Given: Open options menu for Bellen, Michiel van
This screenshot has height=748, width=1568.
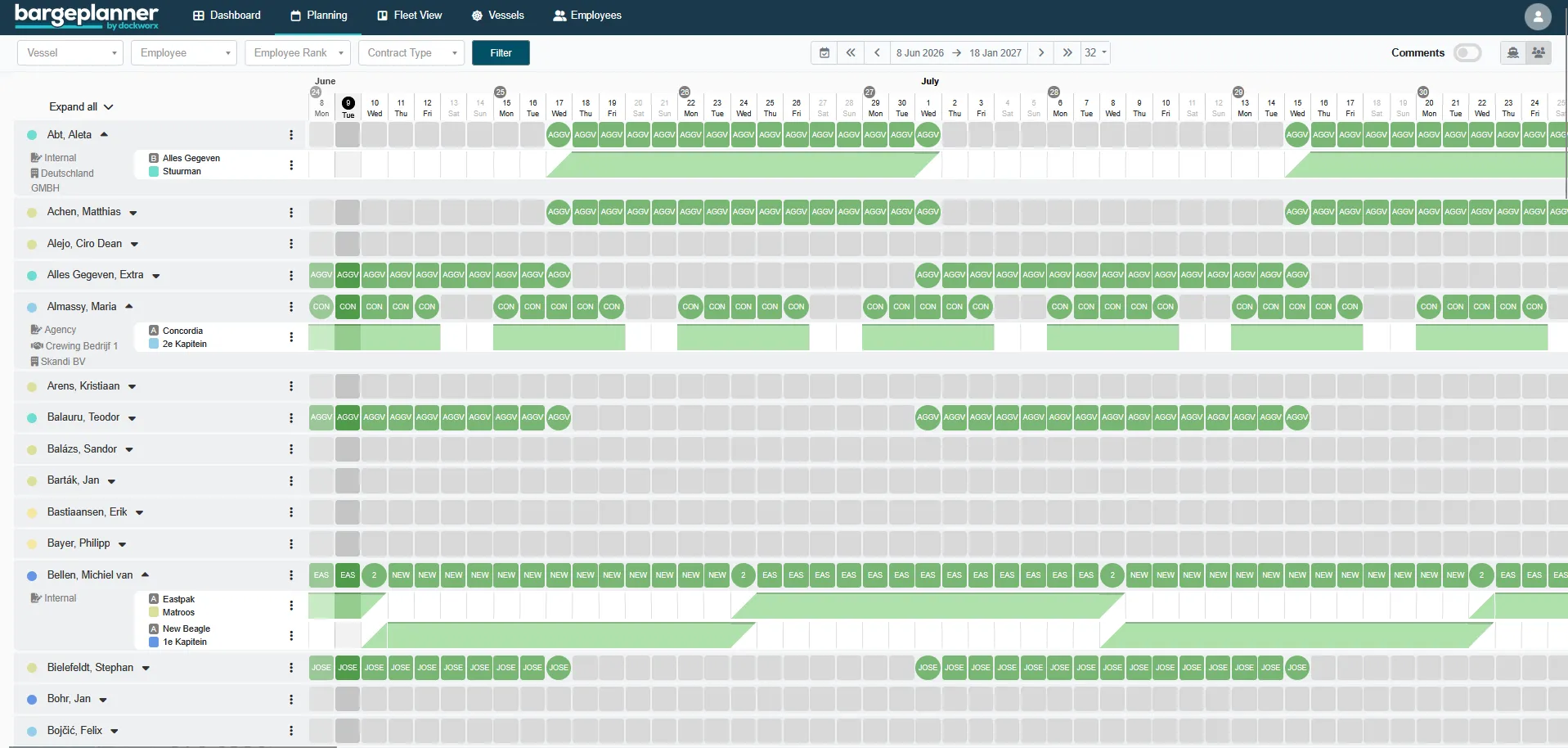Looking at the screenshot, I should [x=291, y=575].
